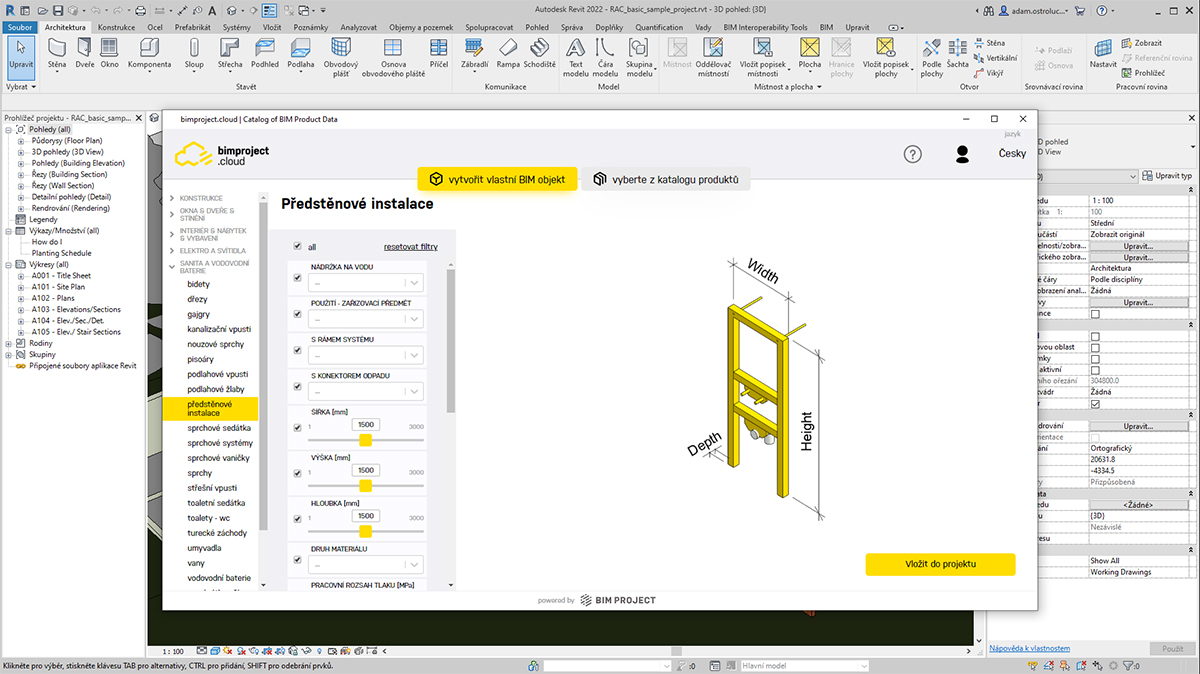Open the Druh materiálu dropdown
Screen dimensions: 1200x674
366,565
